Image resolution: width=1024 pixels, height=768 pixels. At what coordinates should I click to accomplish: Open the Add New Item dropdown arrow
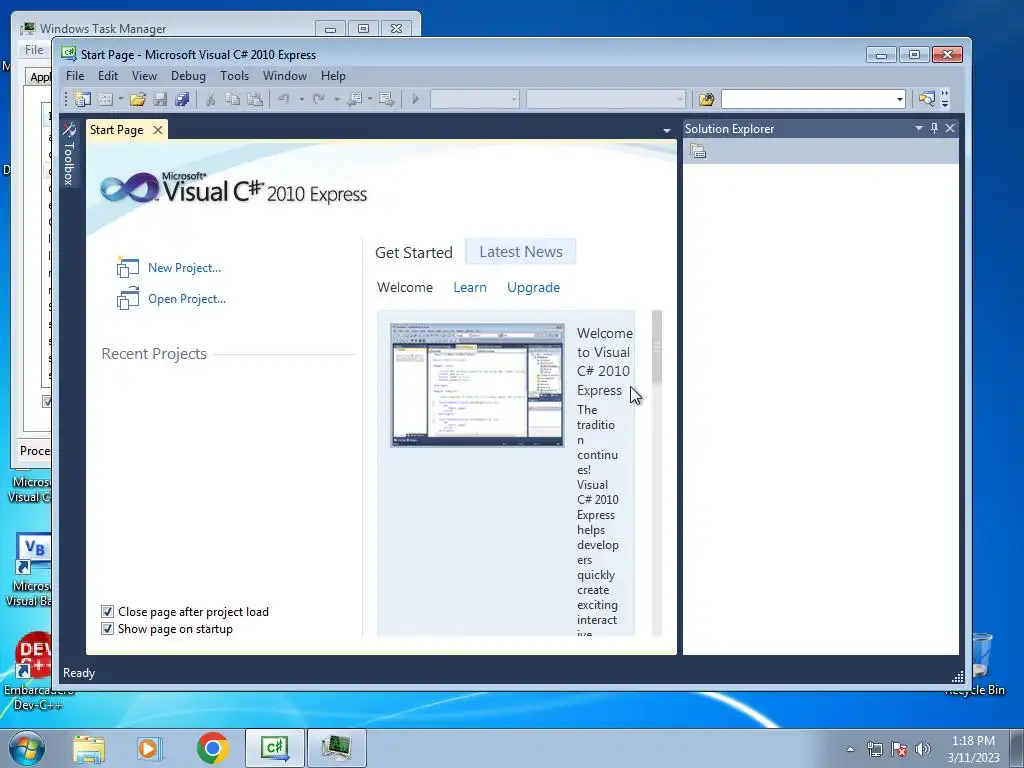click(x=121, y=99)
